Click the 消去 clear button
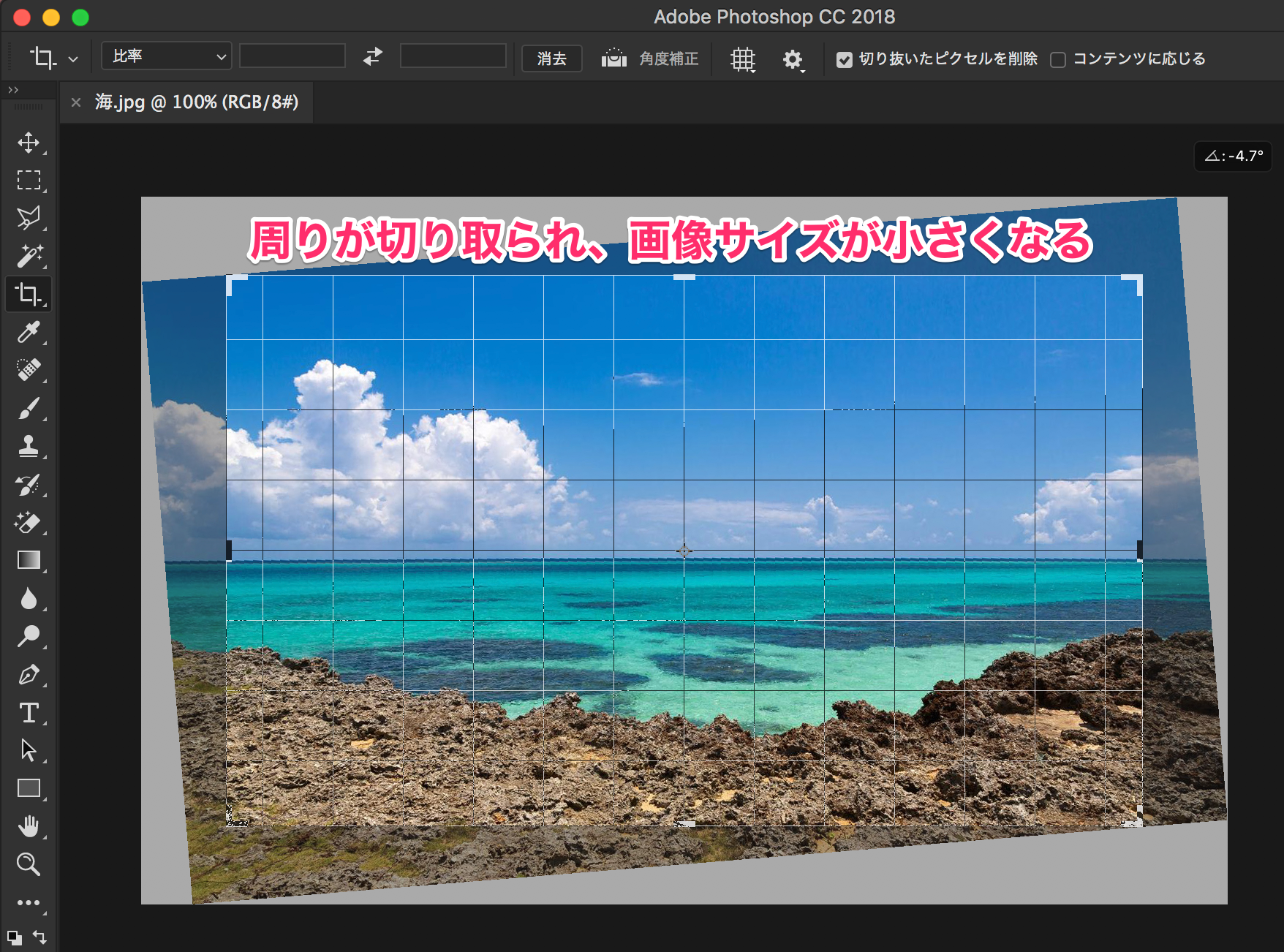This screenshot has width=1284, height=952. [x=551, y=58]
